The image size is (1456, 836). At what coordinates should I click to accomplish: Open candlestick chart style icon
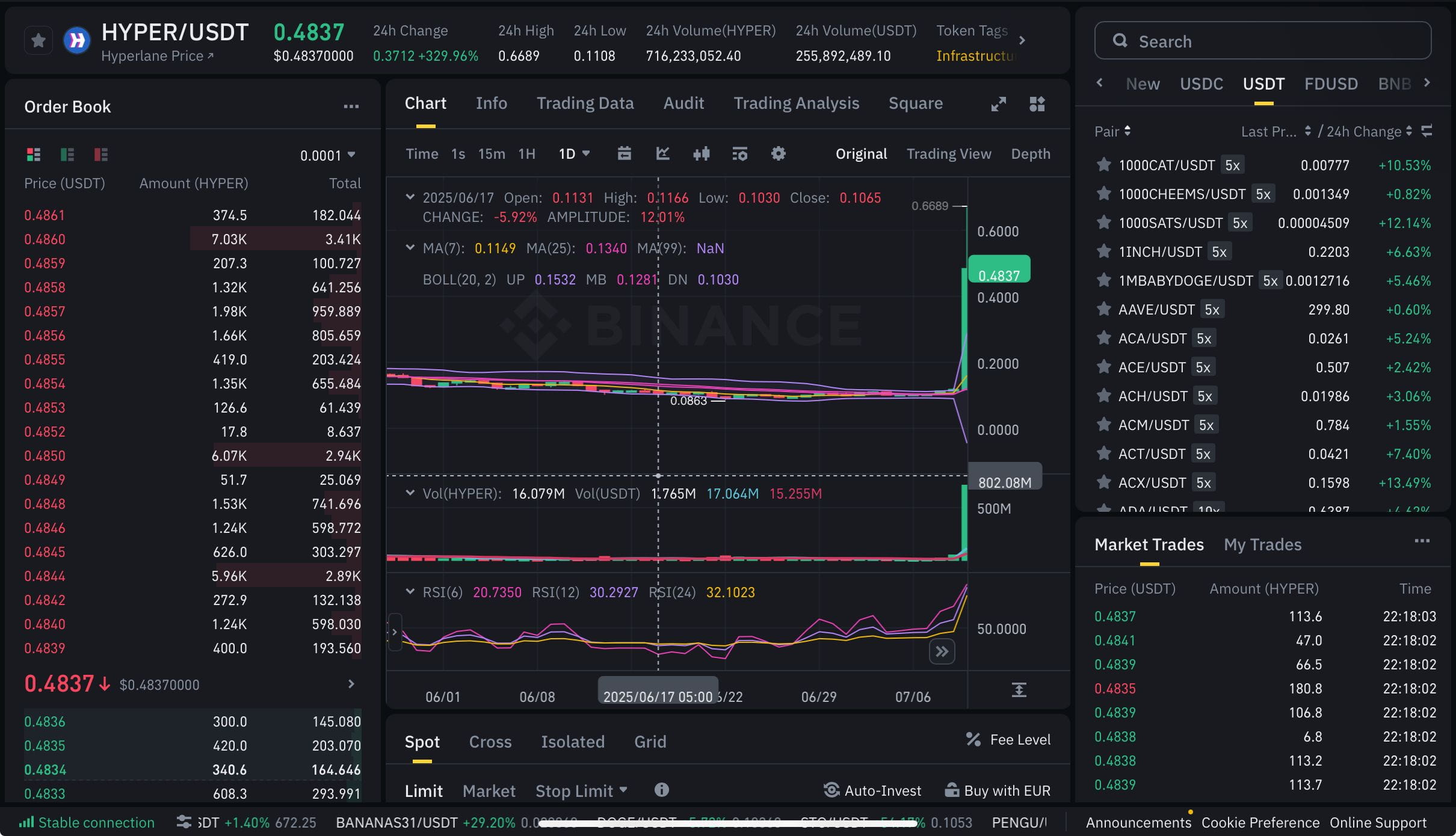[x=701, y=154]
